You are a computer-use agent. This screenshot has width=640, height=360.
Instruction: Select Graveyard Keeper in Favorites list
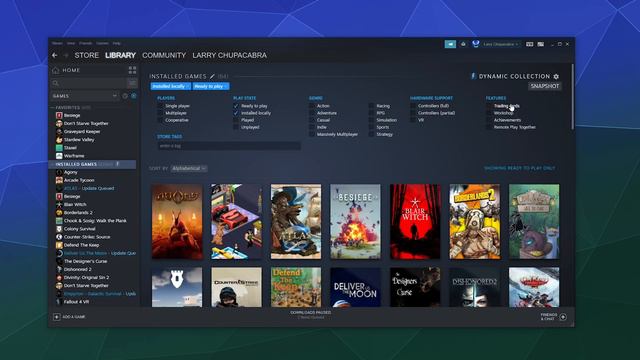point(82,131)
